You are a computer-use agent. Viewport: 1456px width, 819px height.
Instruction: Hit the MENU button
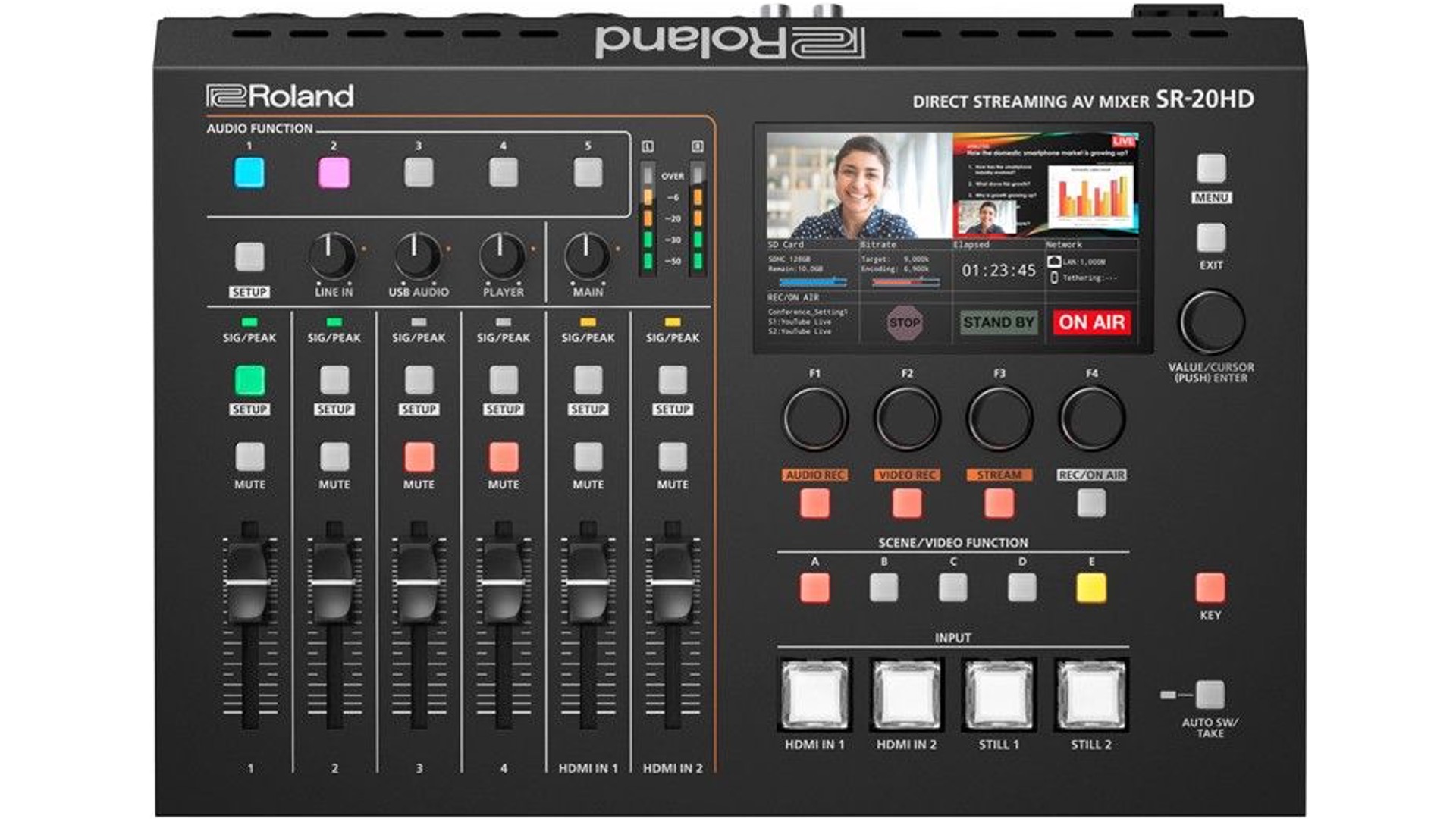1211,168
